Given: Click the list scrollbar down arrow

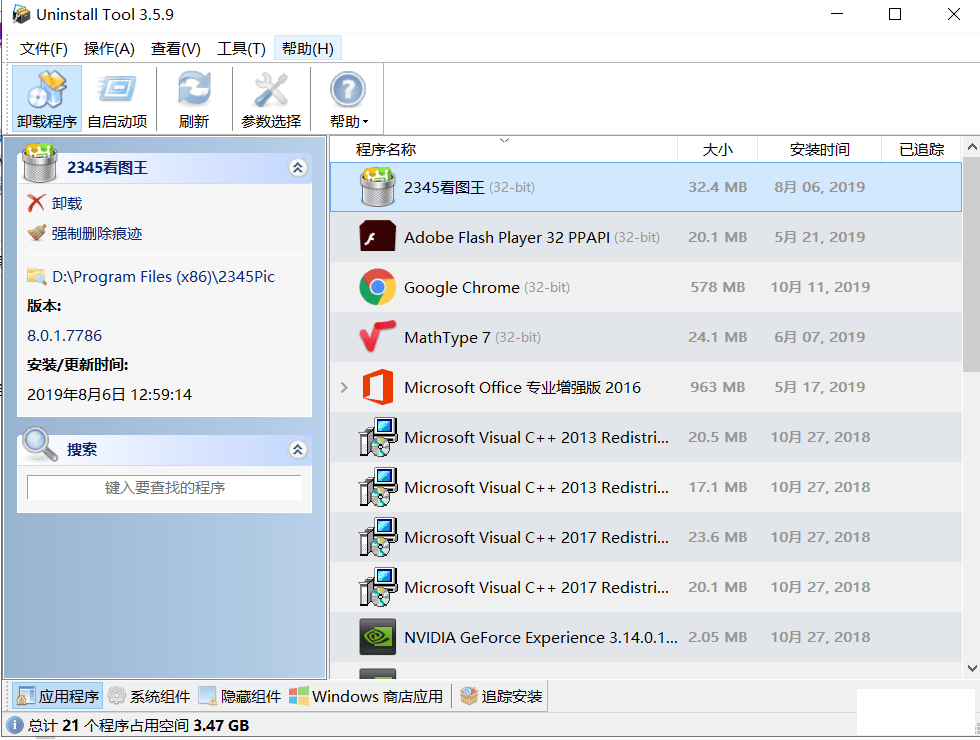Looking at the screenshot, I should point(972,668).
